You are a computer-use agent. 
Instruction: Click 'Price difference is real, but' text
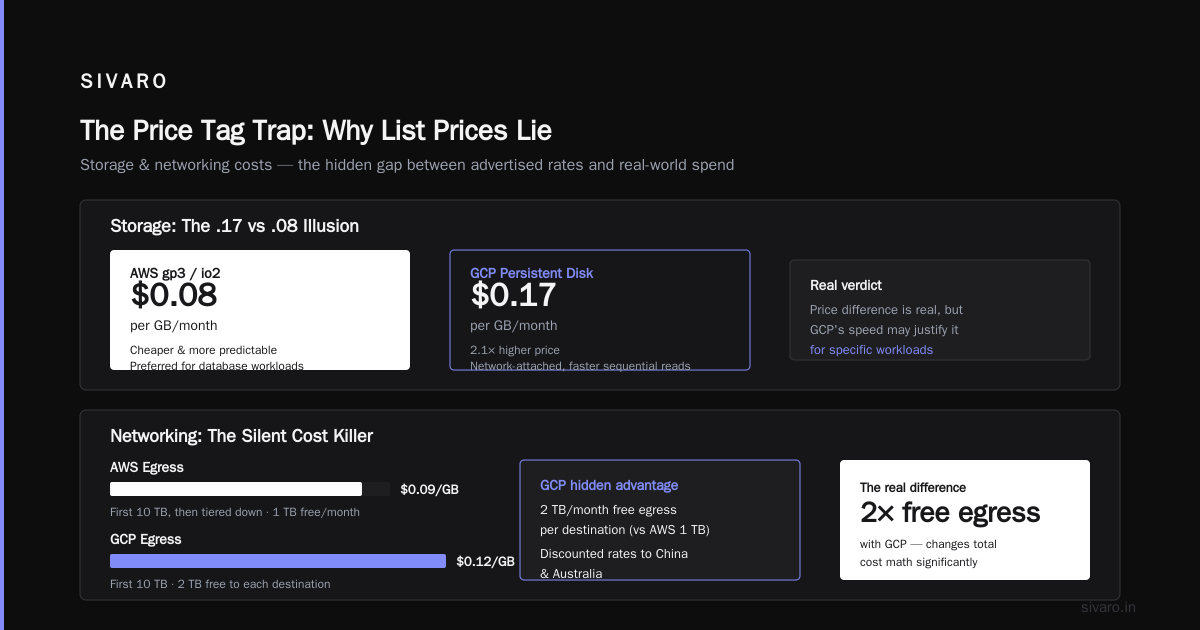[x=886, y=310]
